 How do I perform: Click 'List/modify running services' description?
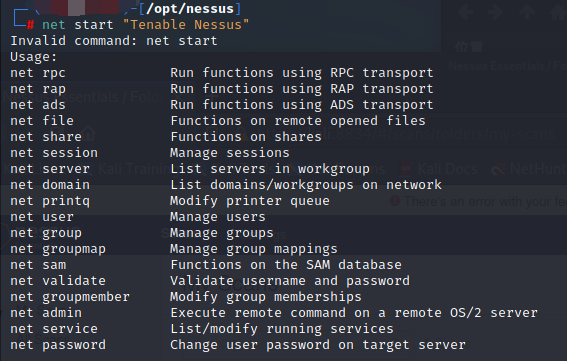coord(282,329)
